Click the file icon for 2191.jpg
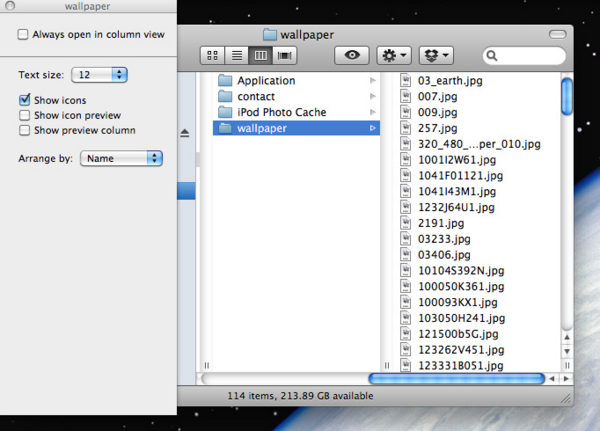This screenshot has width=600, height=431. coord(405,223)
